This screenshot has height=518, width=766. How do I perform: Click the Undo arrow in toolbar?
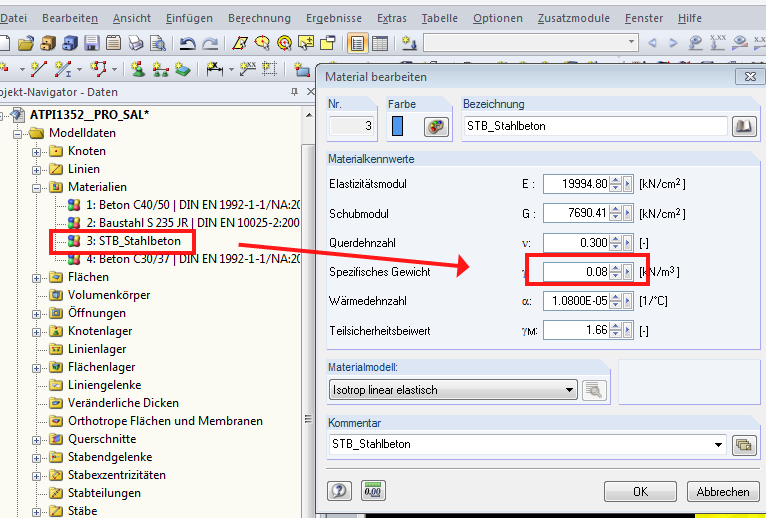(x=187, y=43)
